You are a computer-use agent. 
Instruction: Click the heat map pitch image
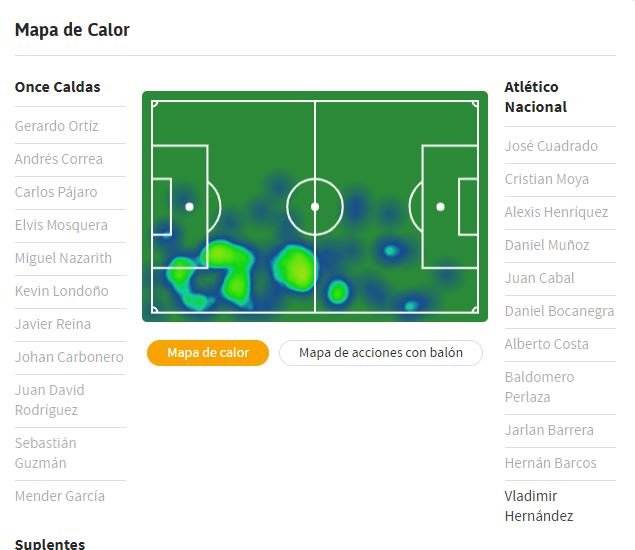[x=315, y=207]
